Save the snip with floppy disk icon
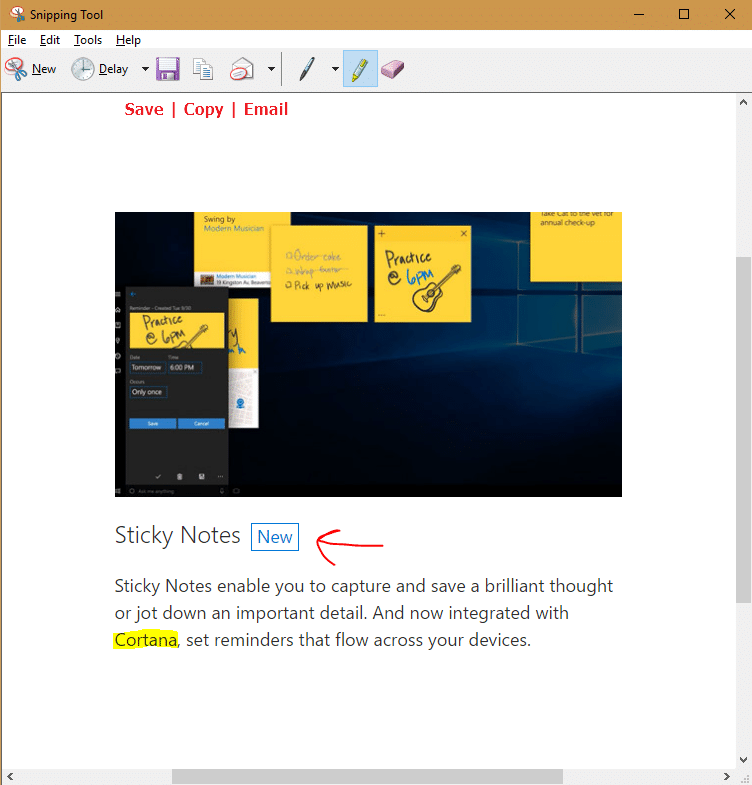The width and height of the screenshot is (752, 785). [x=168, y=69]
